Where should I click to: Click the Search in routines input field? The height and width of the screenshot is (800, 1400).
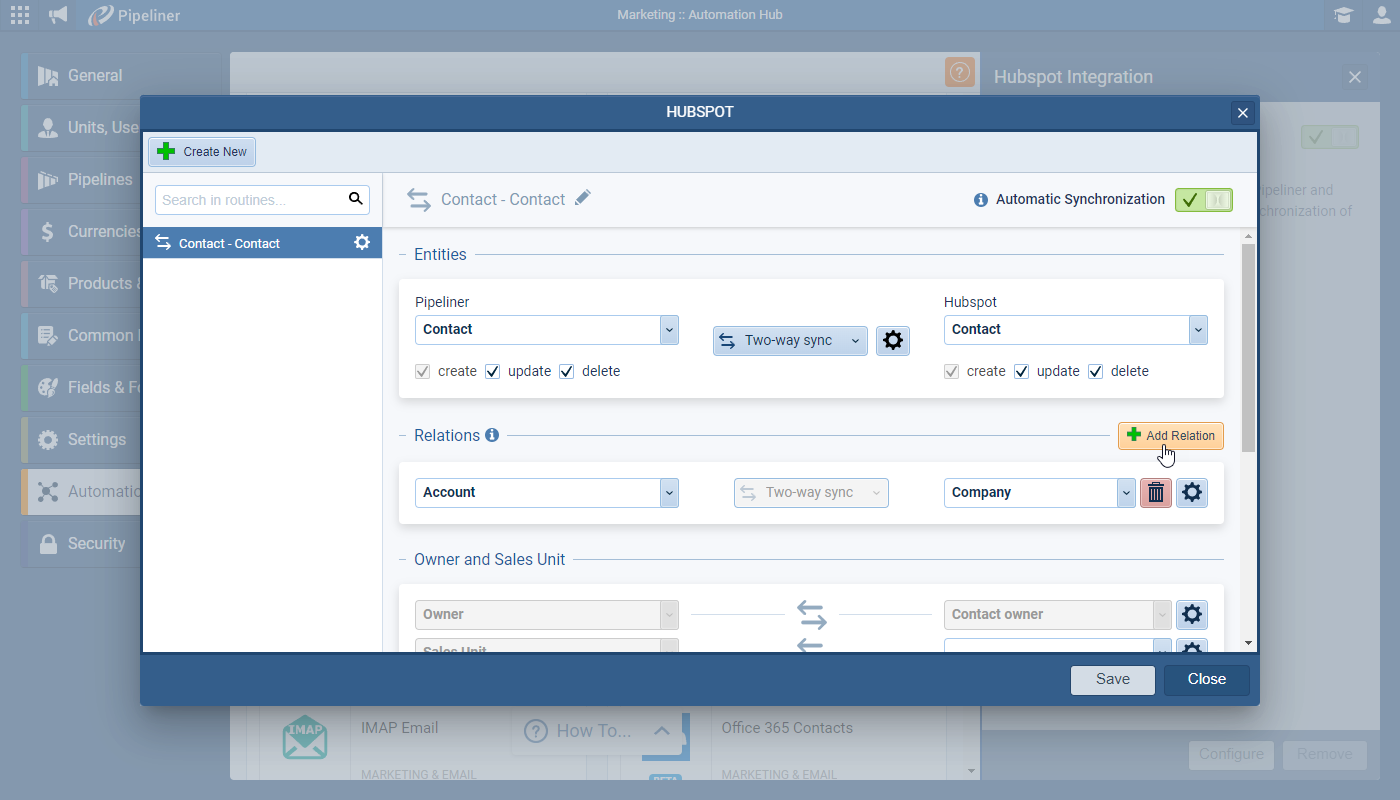(x=250, y=200)
